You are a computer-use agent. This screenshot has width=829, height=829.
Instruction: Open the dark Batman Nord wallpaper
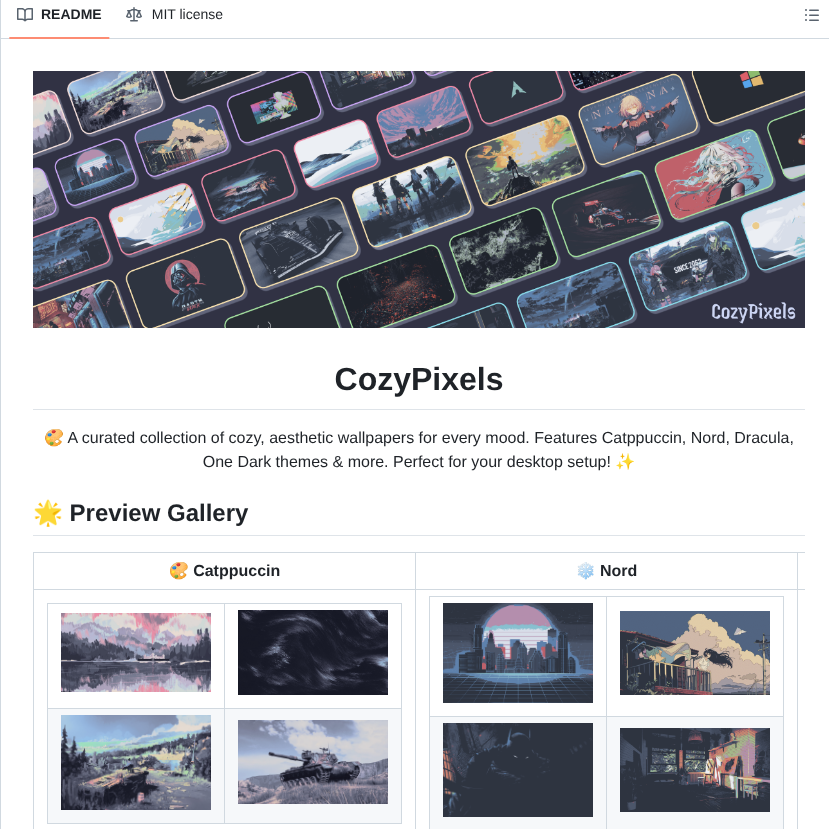pyautogui.click(x=518, y=770)
